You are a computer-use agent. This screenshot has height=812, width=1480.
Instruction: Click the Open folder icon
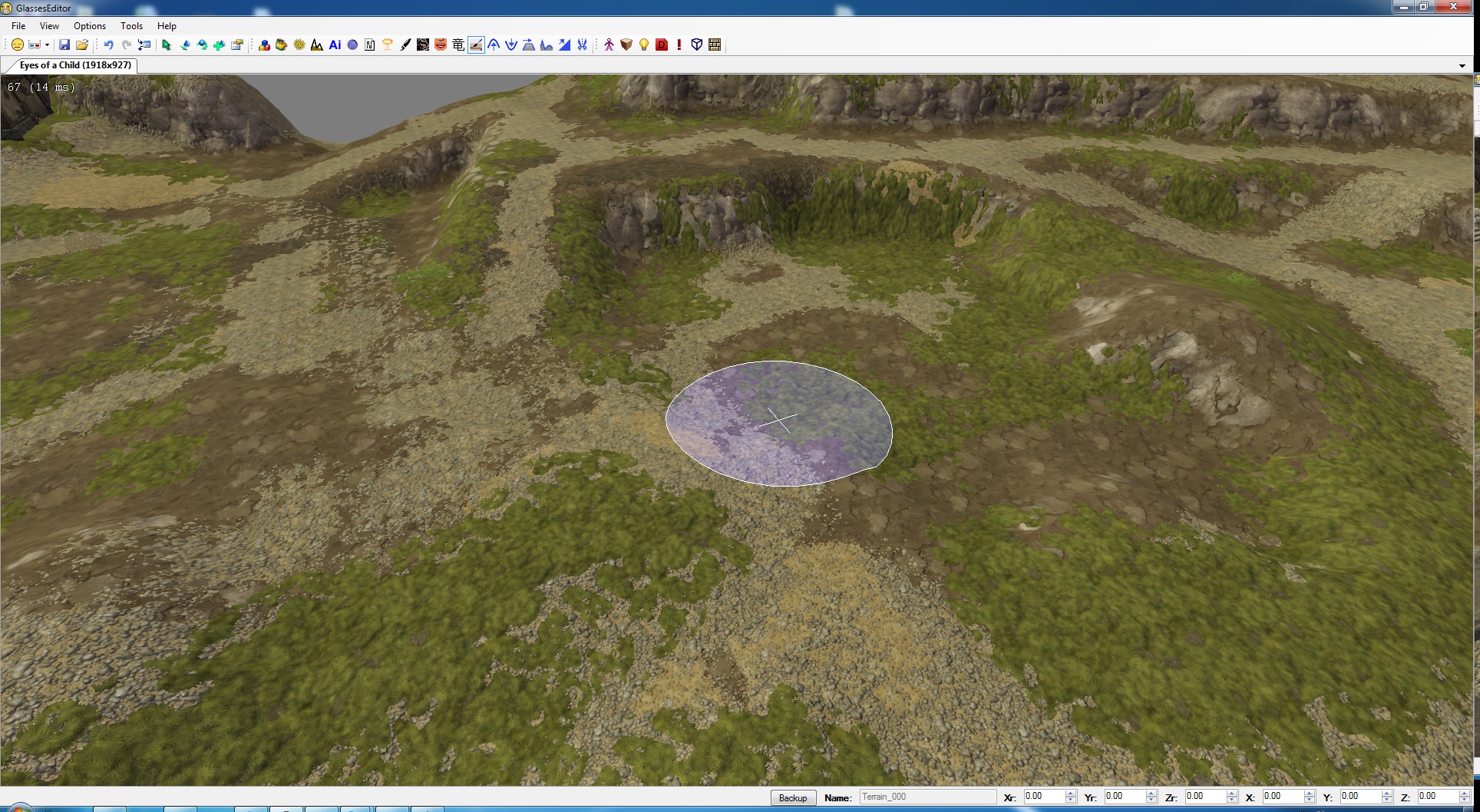[82, 45]
